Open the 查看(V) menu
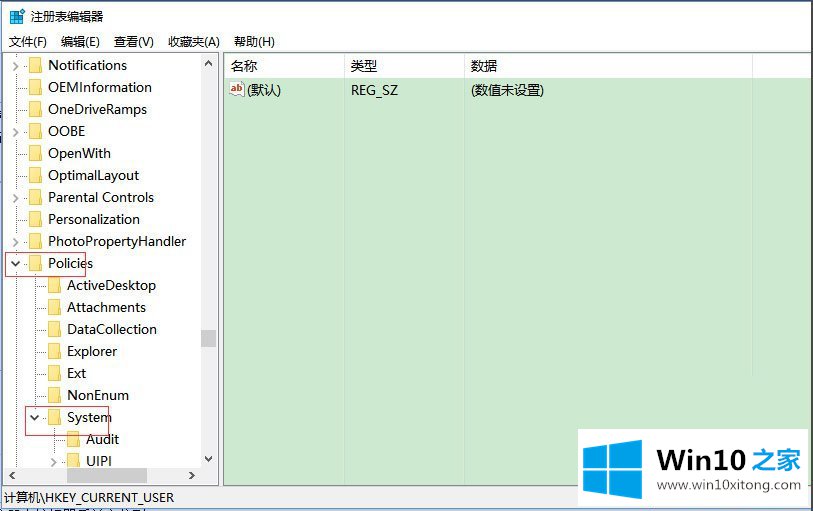The height and width of the screenshot is (511, 813). coord(134,41)
